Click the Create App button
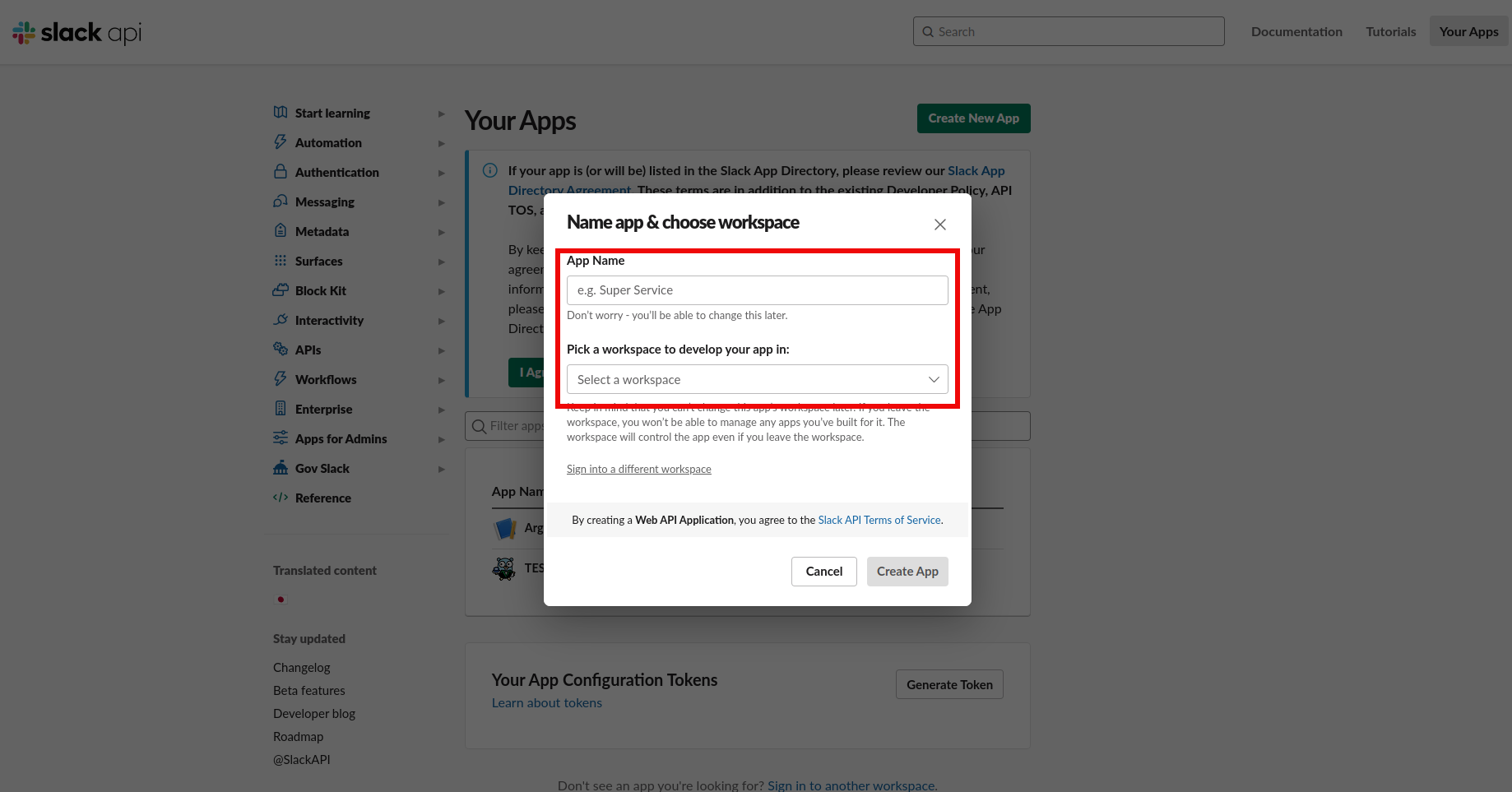Screen dimensions: 1512x792 (907, 572)
